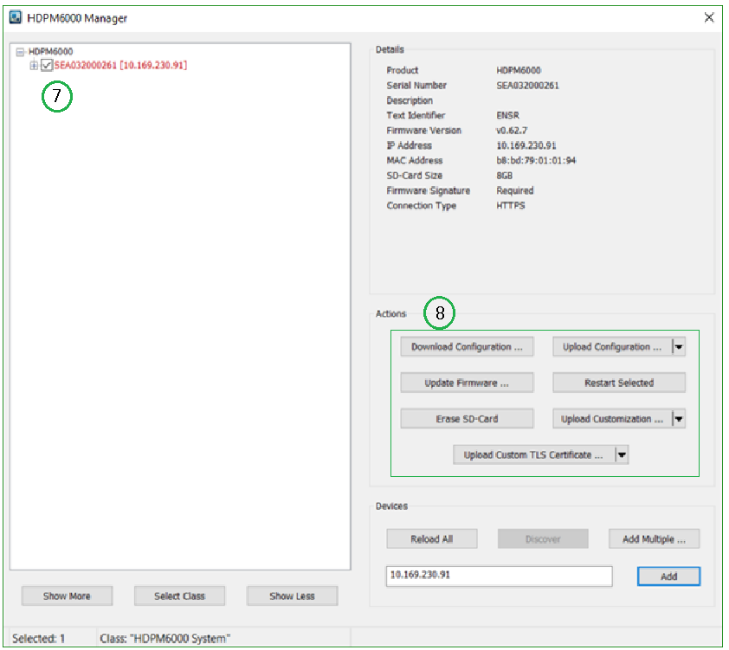Click the HDPM6000 Manager app icon in title bar

[x=15, y=18]
